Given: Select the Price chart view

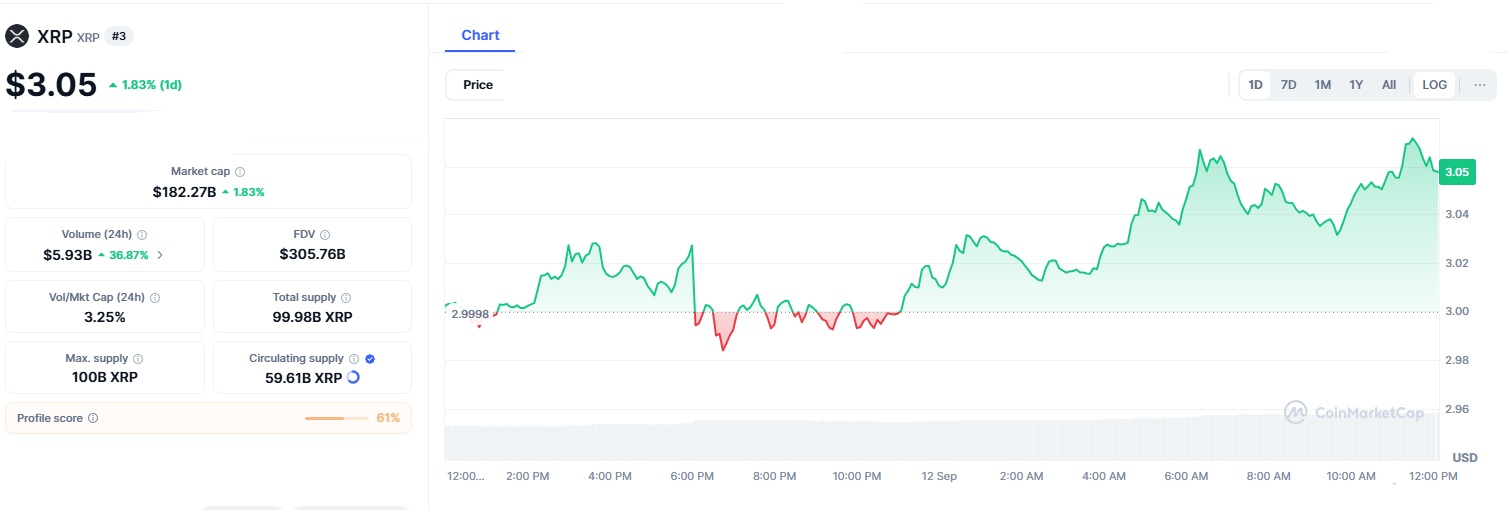Looking at the screenshot, I should coord(478,85).
